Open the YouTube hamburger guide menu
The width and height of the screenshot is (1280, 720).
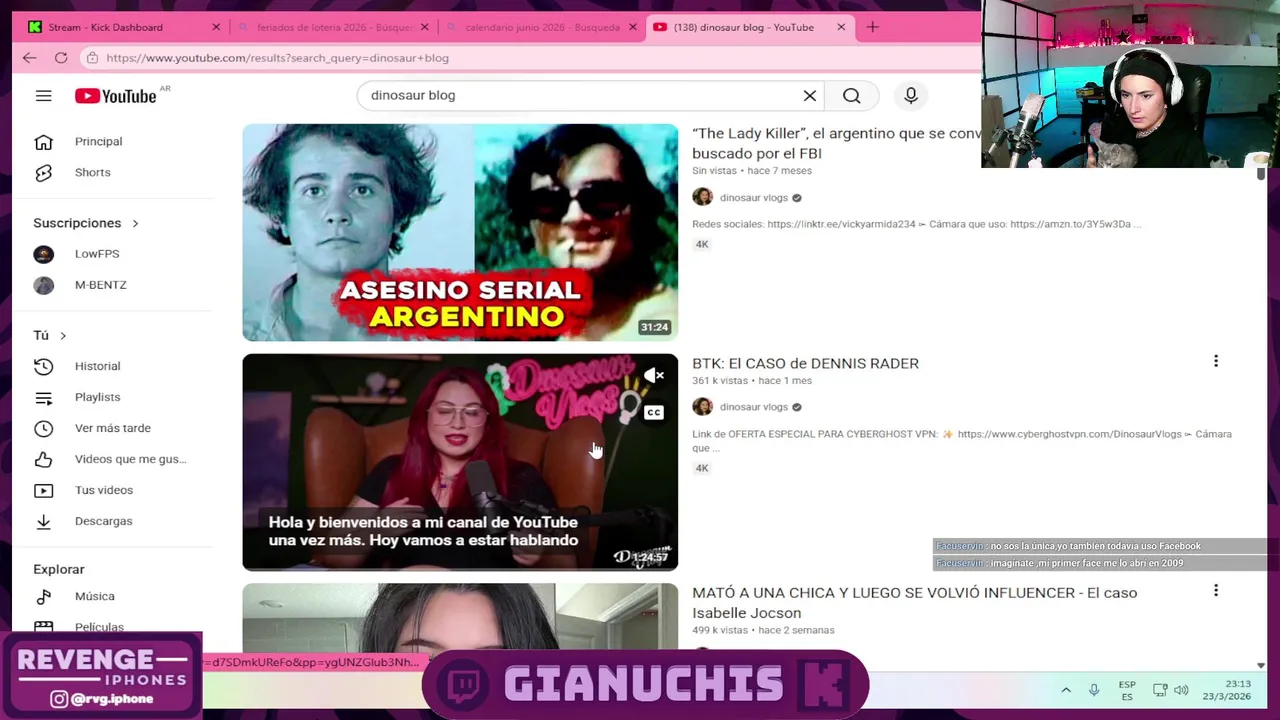[x=43, y=96]
